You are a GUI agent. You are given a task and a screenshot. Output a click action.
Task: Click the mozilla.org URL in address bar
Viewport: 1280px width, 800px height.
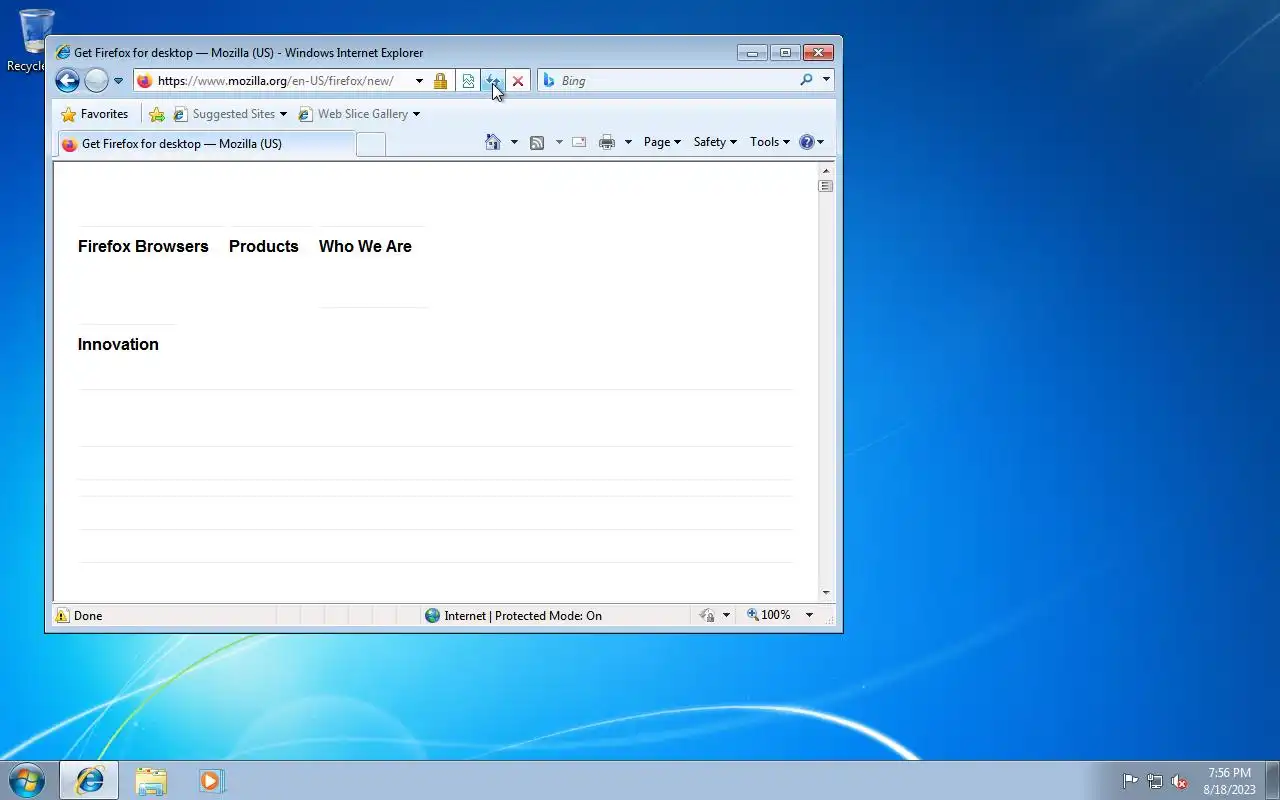click(275, 81)
